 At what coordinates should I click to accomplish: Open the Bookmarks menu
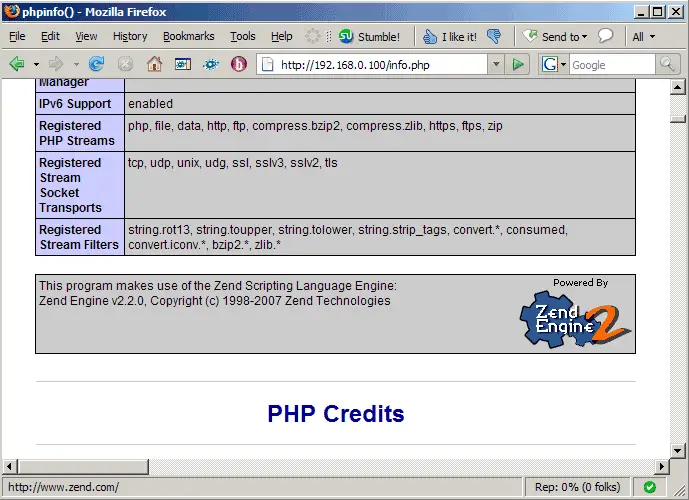pyautogui.click(x=189, y=36)
